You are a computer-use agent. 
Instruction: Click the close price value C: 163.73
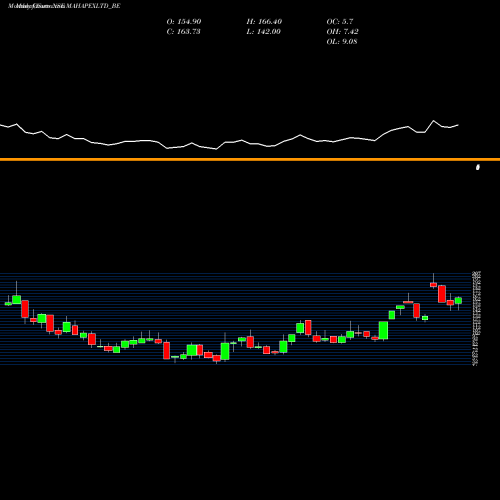(183, 32)
